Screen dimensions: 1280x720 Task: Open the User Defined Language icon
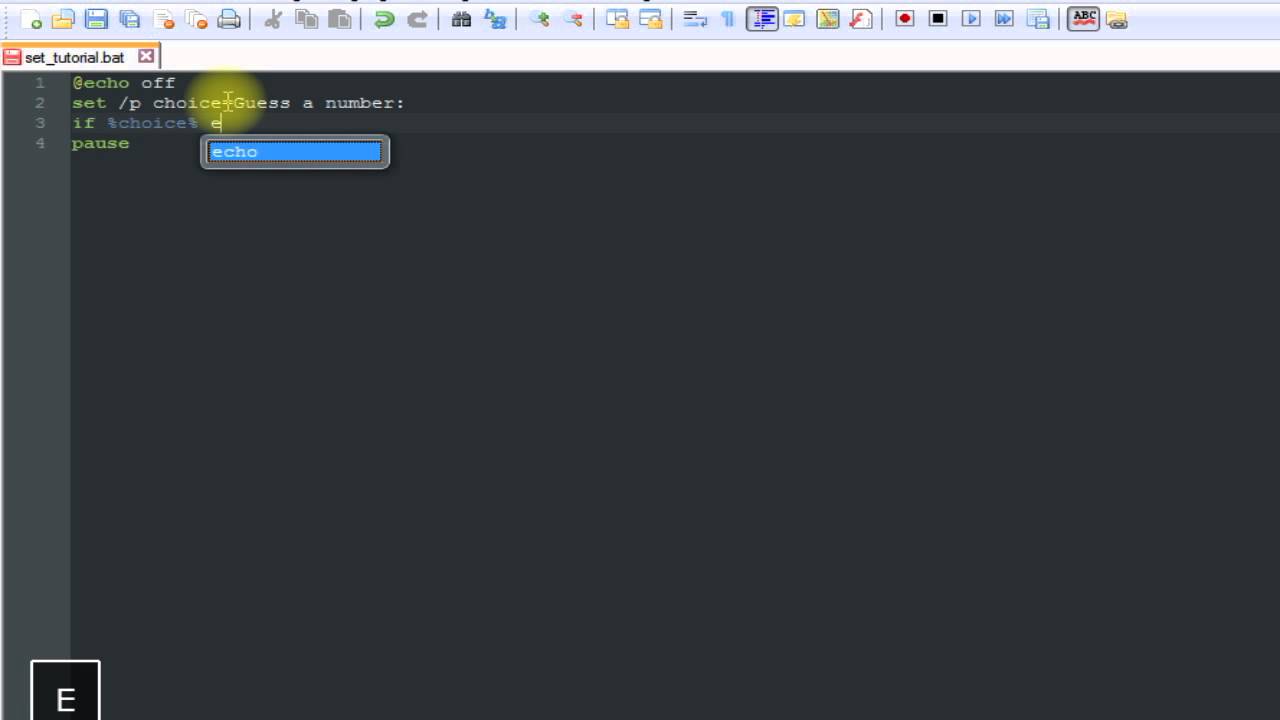795,19
